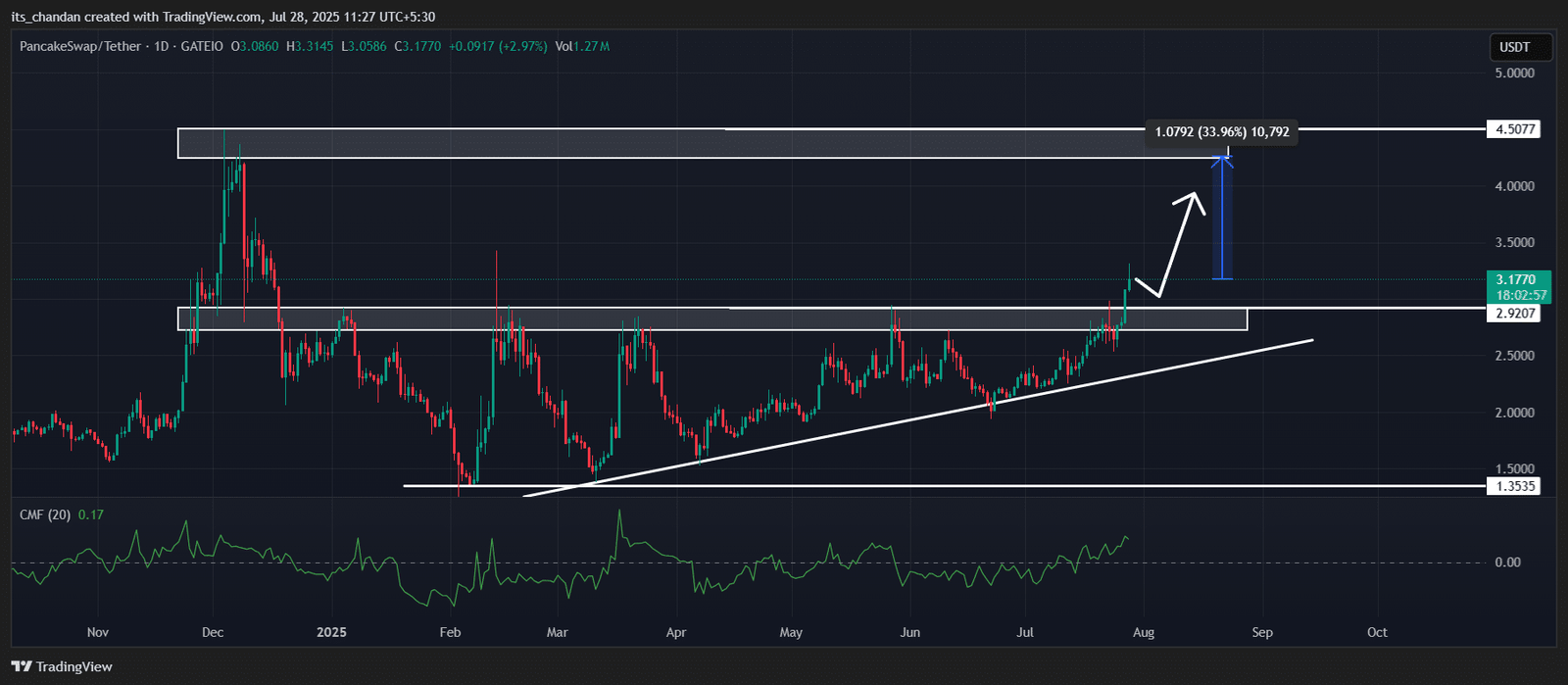Click the 2.9207 price level tag

point(1512,314)
